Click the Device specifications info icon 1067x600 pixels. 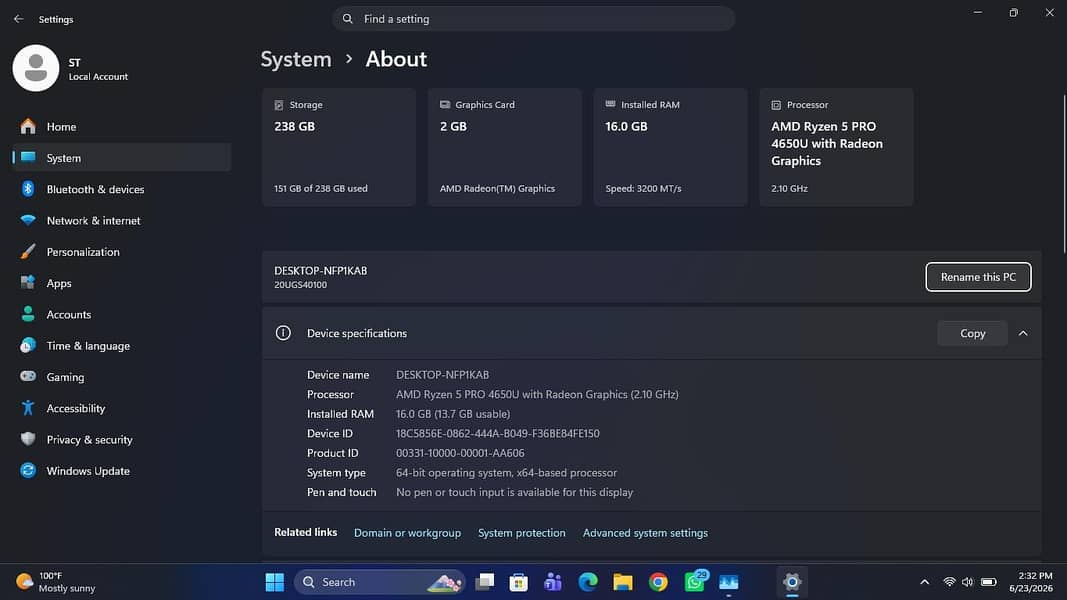pyautogui.click(x=283, y=333)
